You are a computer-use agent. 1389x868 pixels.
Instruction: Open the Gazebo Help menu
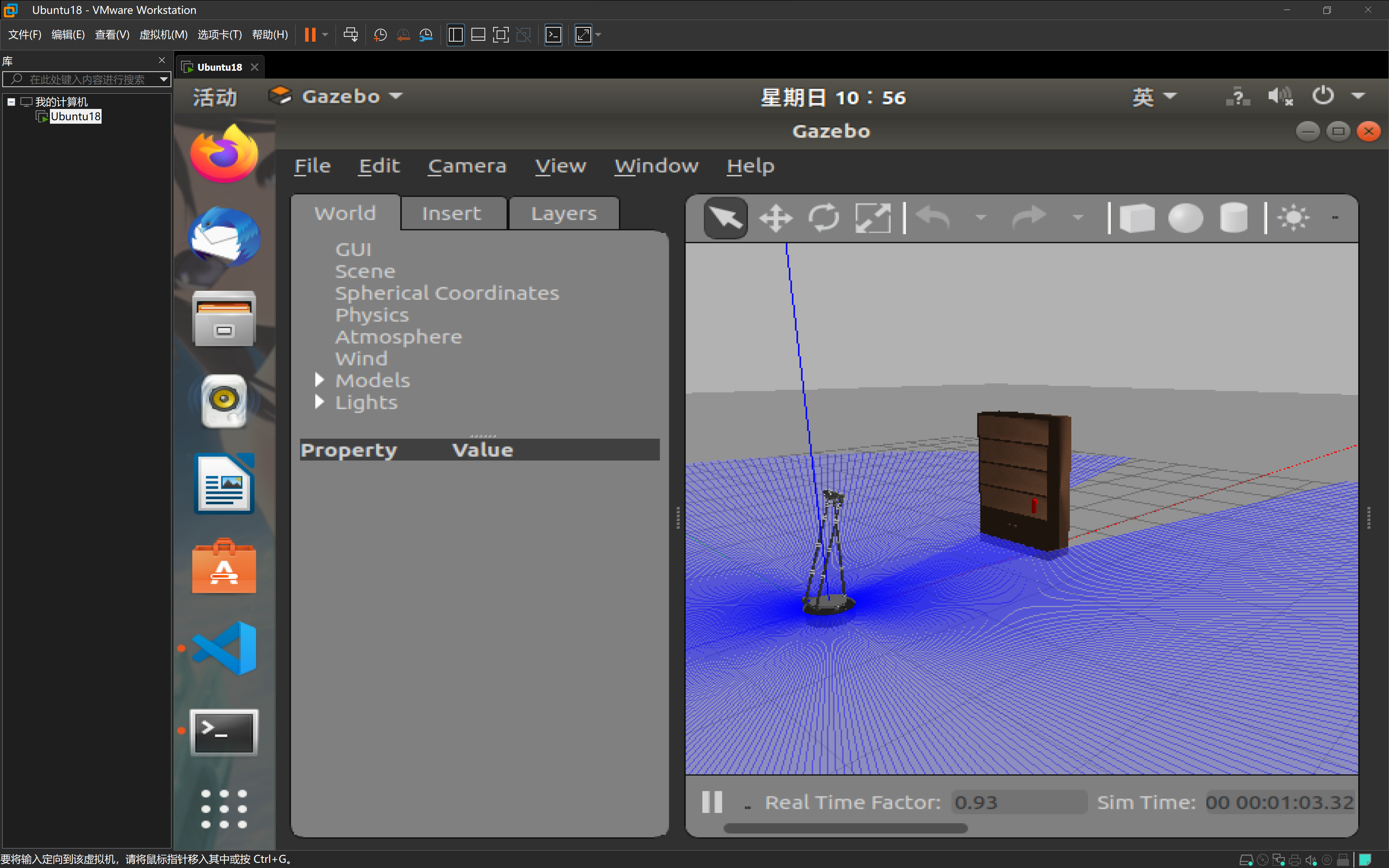(750, 166)
